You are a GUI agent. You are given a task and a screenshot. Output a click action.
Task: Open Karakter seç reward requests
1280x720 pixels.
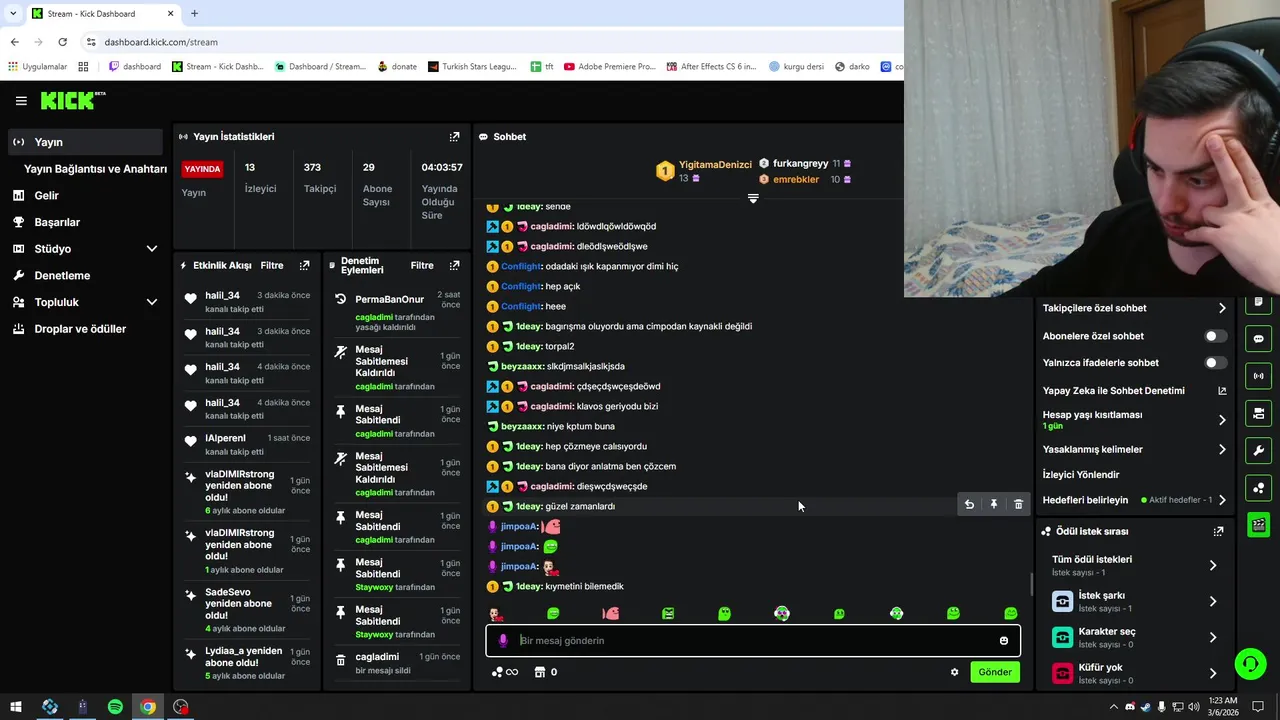tap(1134, 637)
